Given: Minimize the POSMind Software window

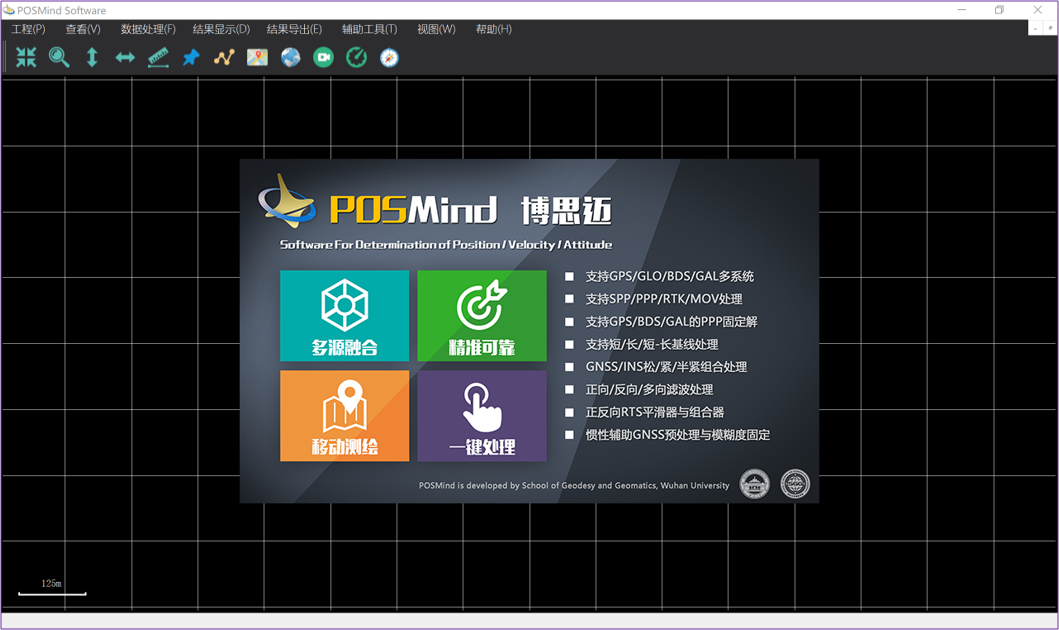Looking at the screenshot, I should (962, 10).
